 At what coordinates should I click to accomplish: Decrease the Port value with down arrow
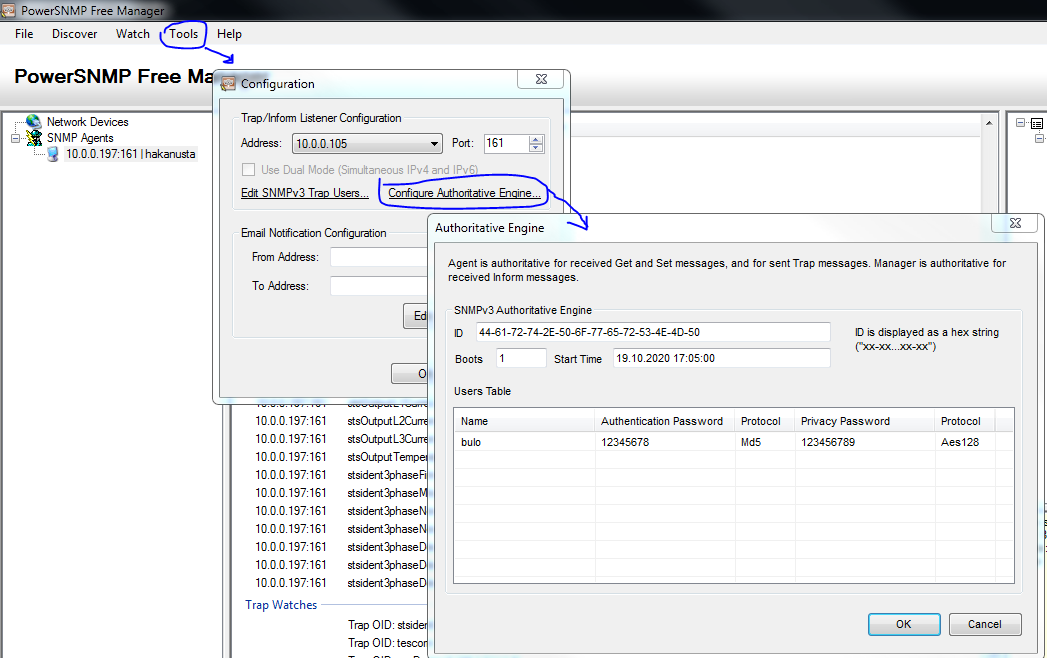536,148
